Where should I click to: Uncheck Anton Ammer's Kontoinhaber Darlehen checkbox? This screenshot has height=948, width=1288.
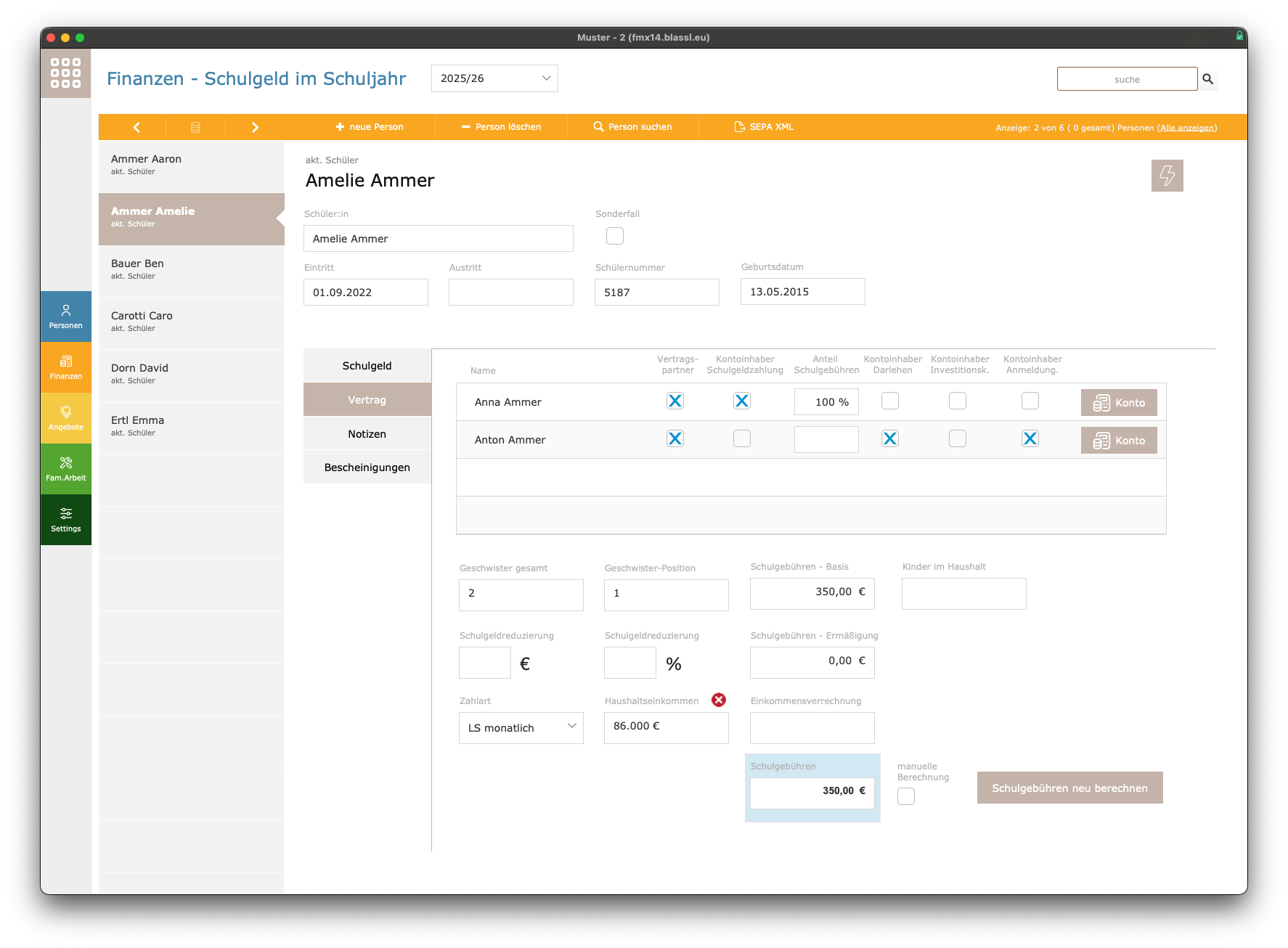click(890, 438)
